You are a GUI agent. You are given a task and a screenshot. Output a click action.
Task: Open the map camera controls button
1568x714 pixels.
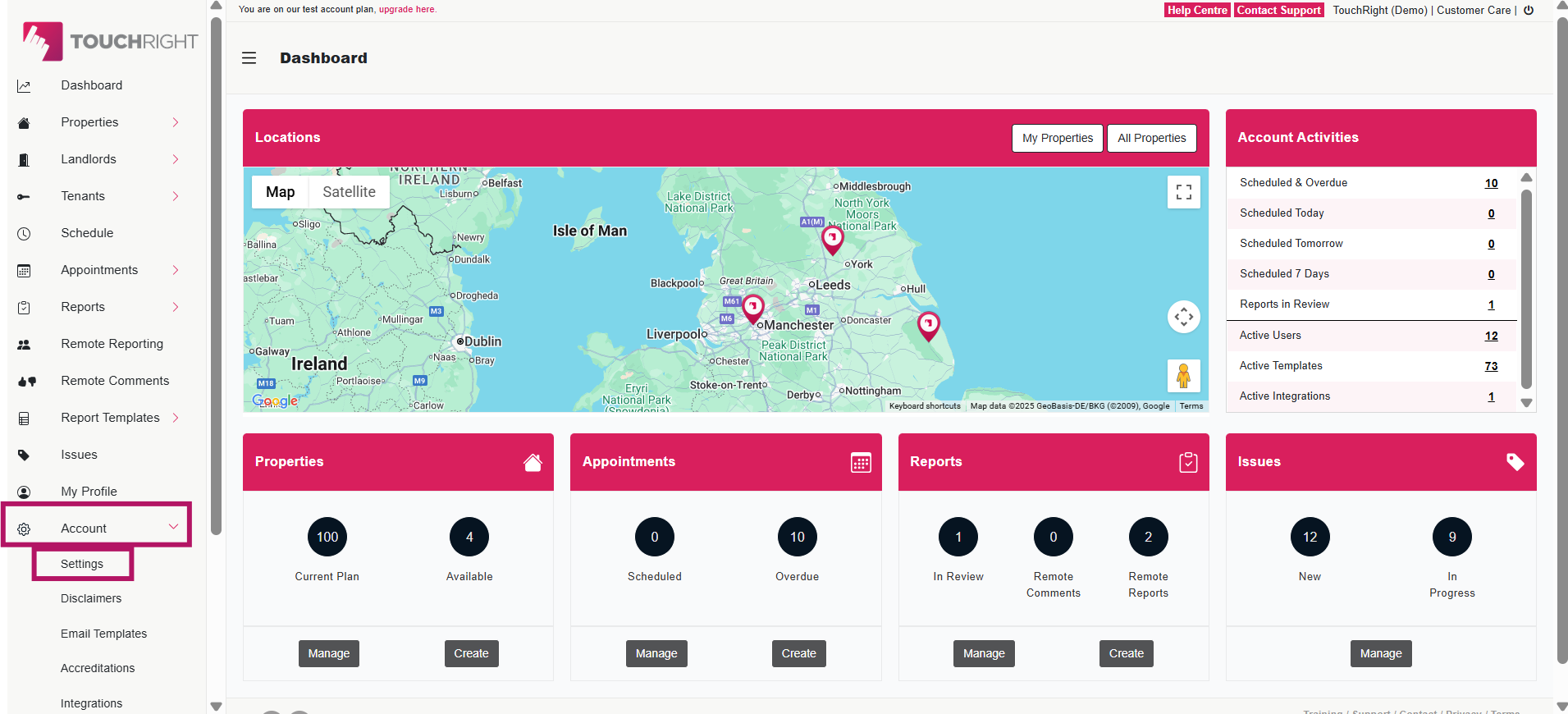(x=1183, y=317)
